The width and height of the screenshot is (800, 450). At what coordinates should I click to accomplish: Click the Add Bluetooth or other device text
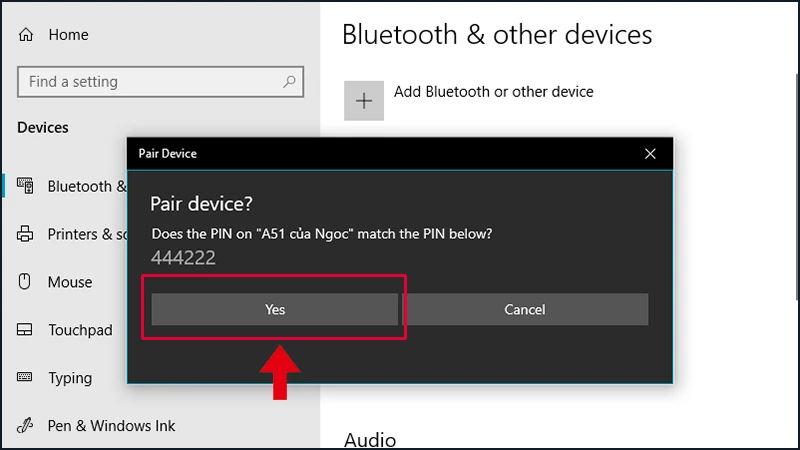pos(493,92)
